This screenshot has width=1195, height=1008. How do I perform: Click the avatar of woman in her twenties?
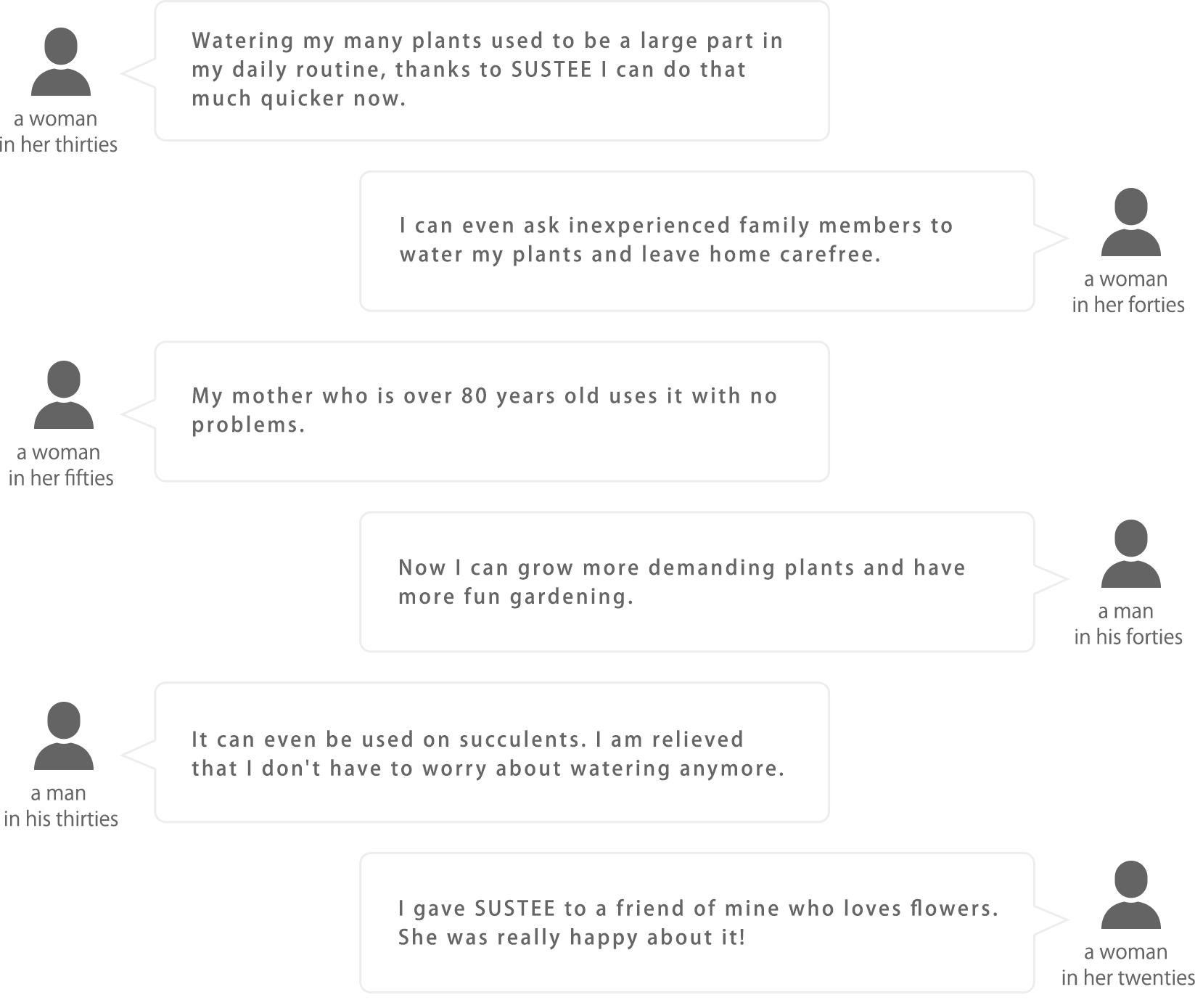[x=1130, y=895]
